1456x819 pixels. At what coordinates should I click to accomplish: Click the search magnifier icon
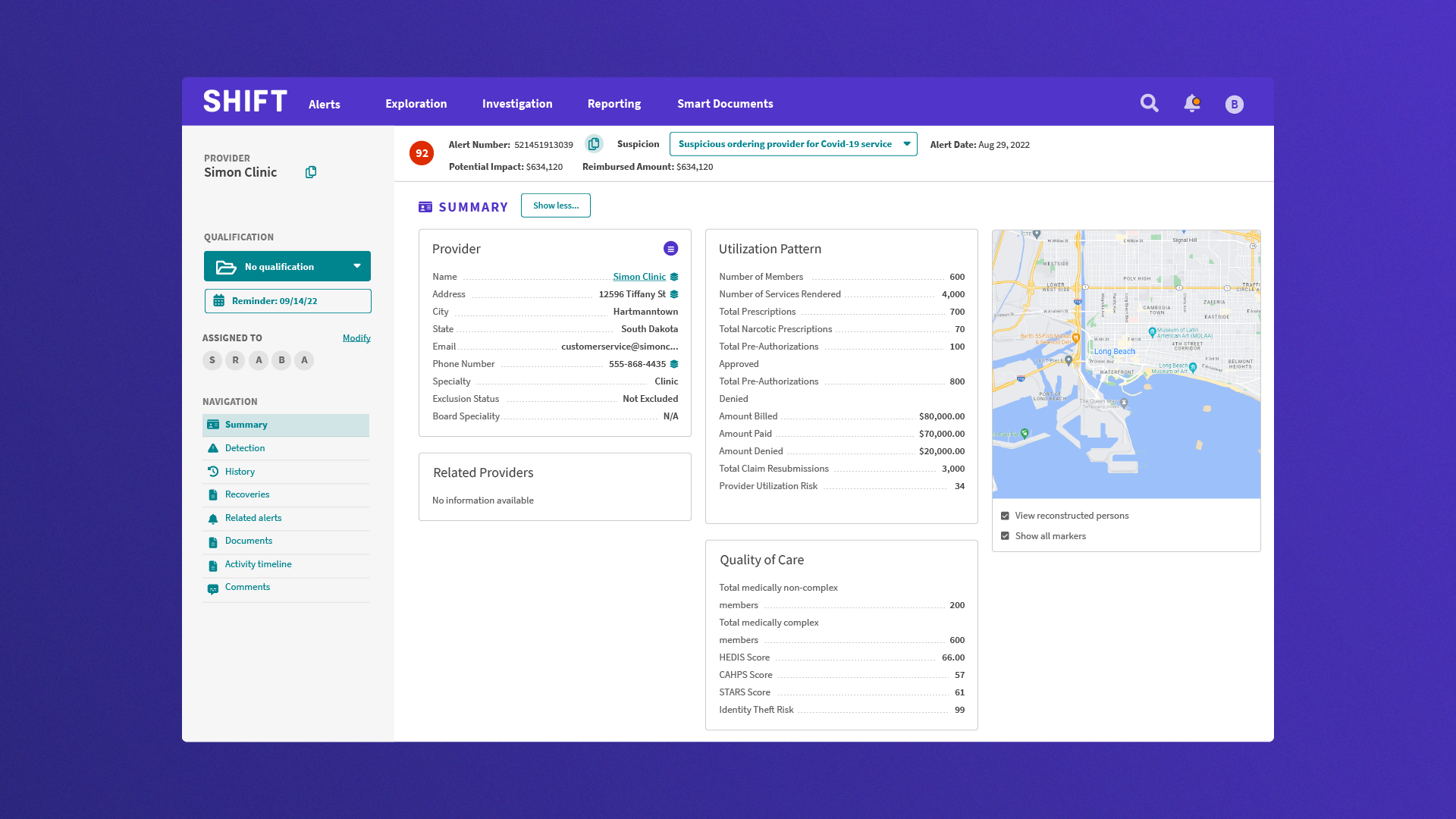pos(1149,103)
